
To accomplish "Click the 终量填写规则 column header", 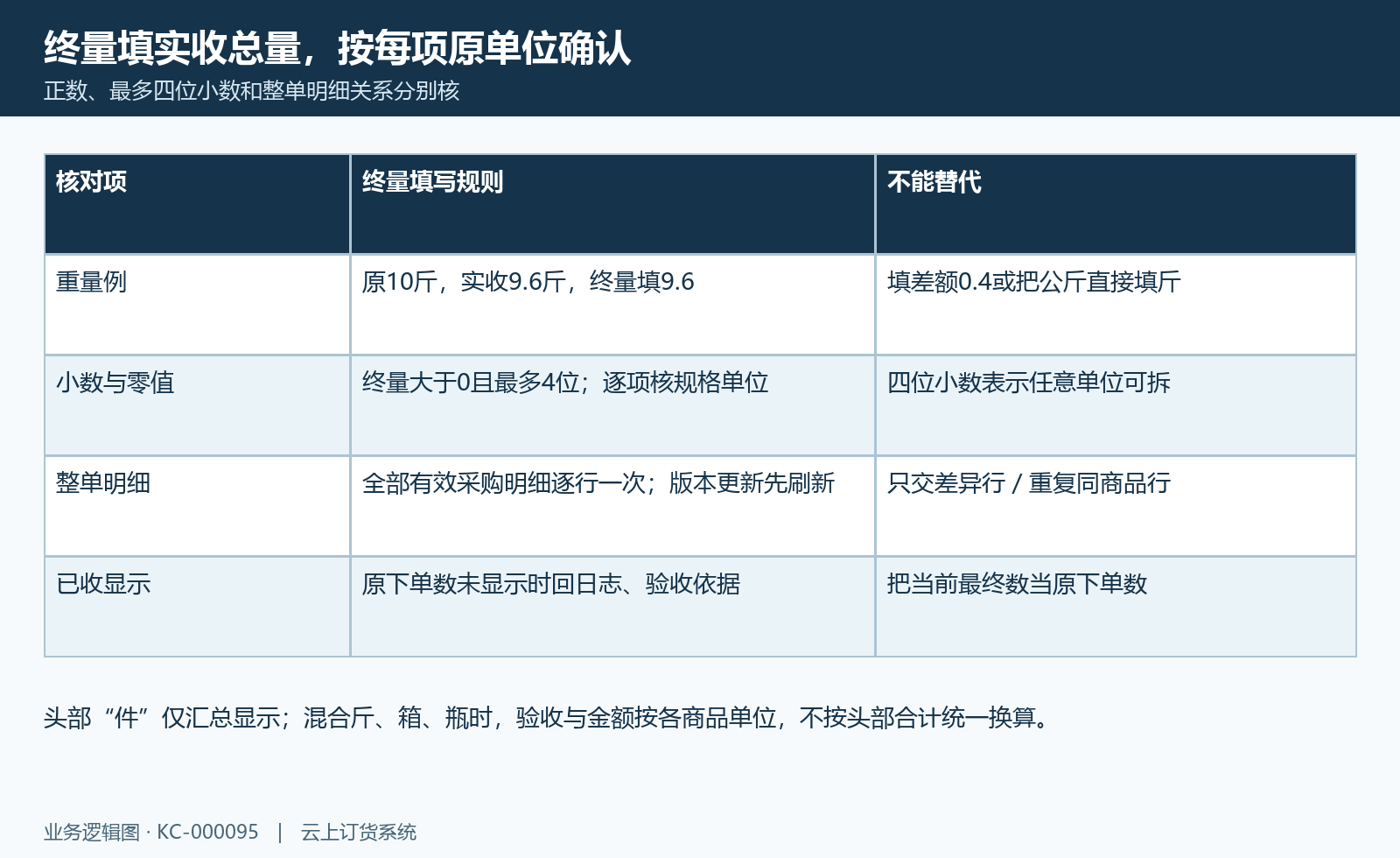I will [612, 204].
